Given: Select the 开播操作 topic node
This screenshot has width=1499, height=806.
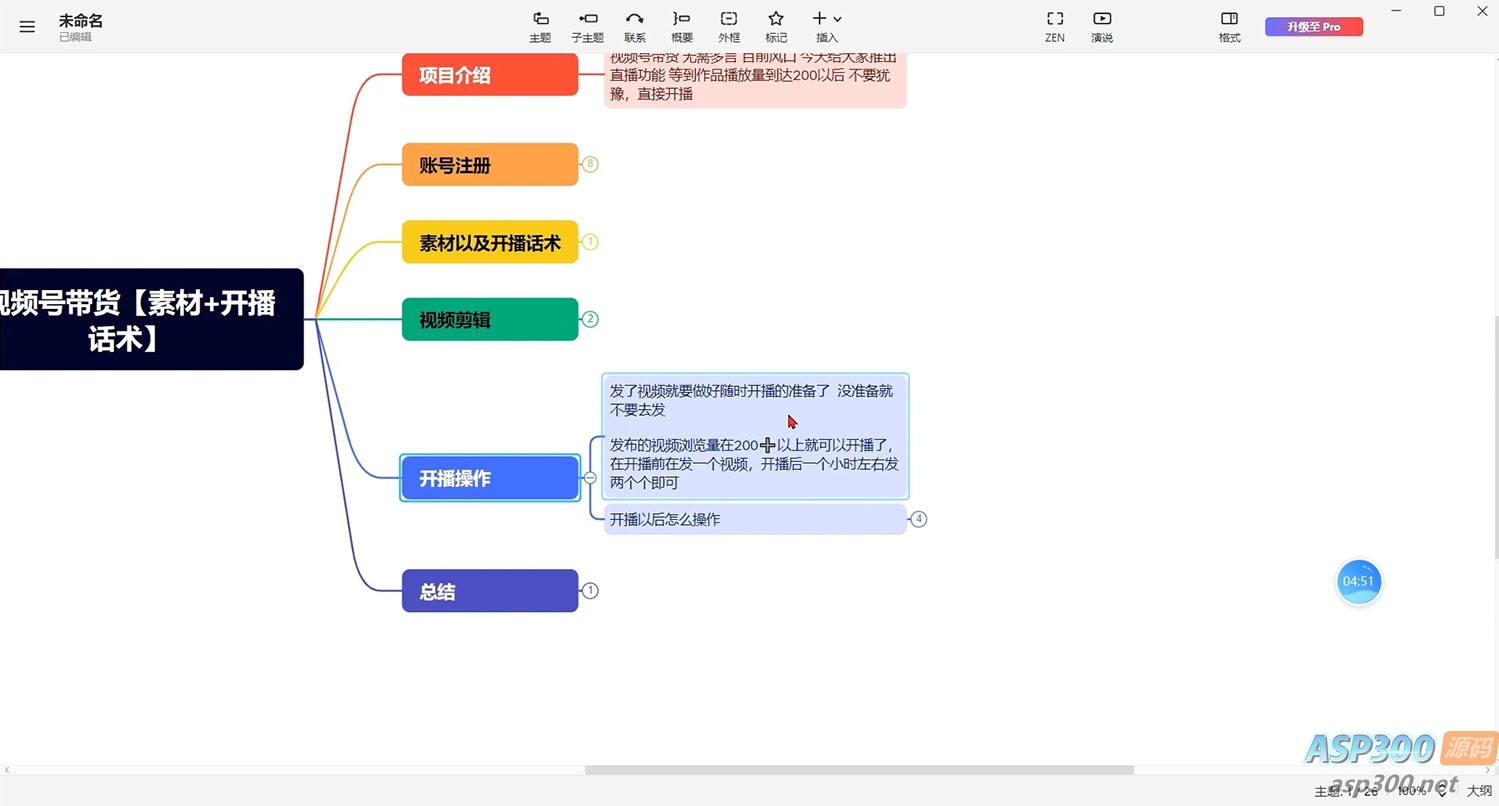Looking at the screenshot, I should (490, 478).
